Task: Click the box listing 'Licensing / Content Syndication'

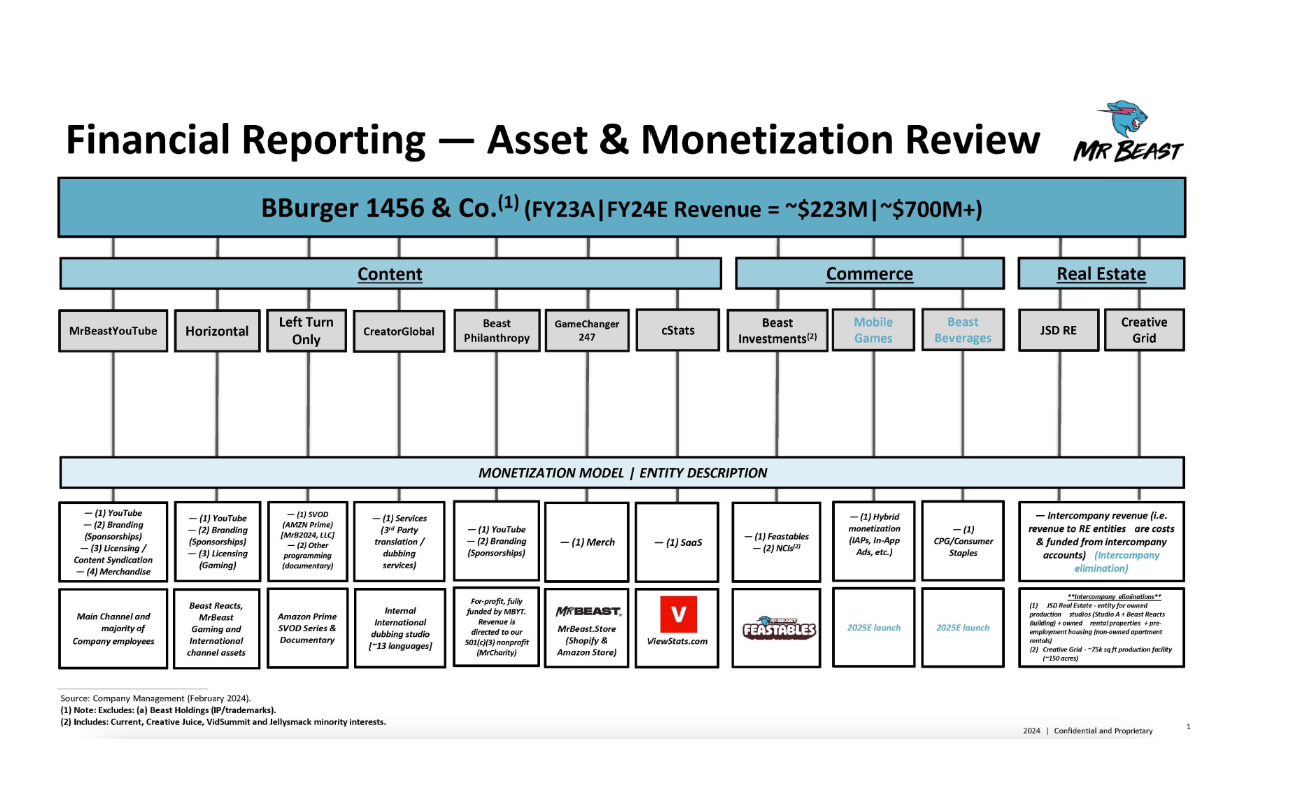Action: 113,541
